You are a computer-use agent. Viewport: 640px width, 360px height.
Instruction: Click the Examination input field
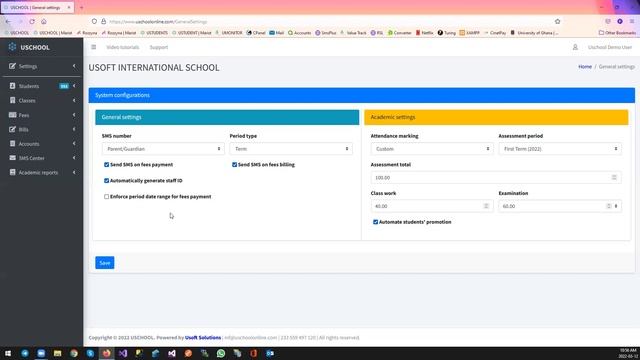[x=560, y=206]
